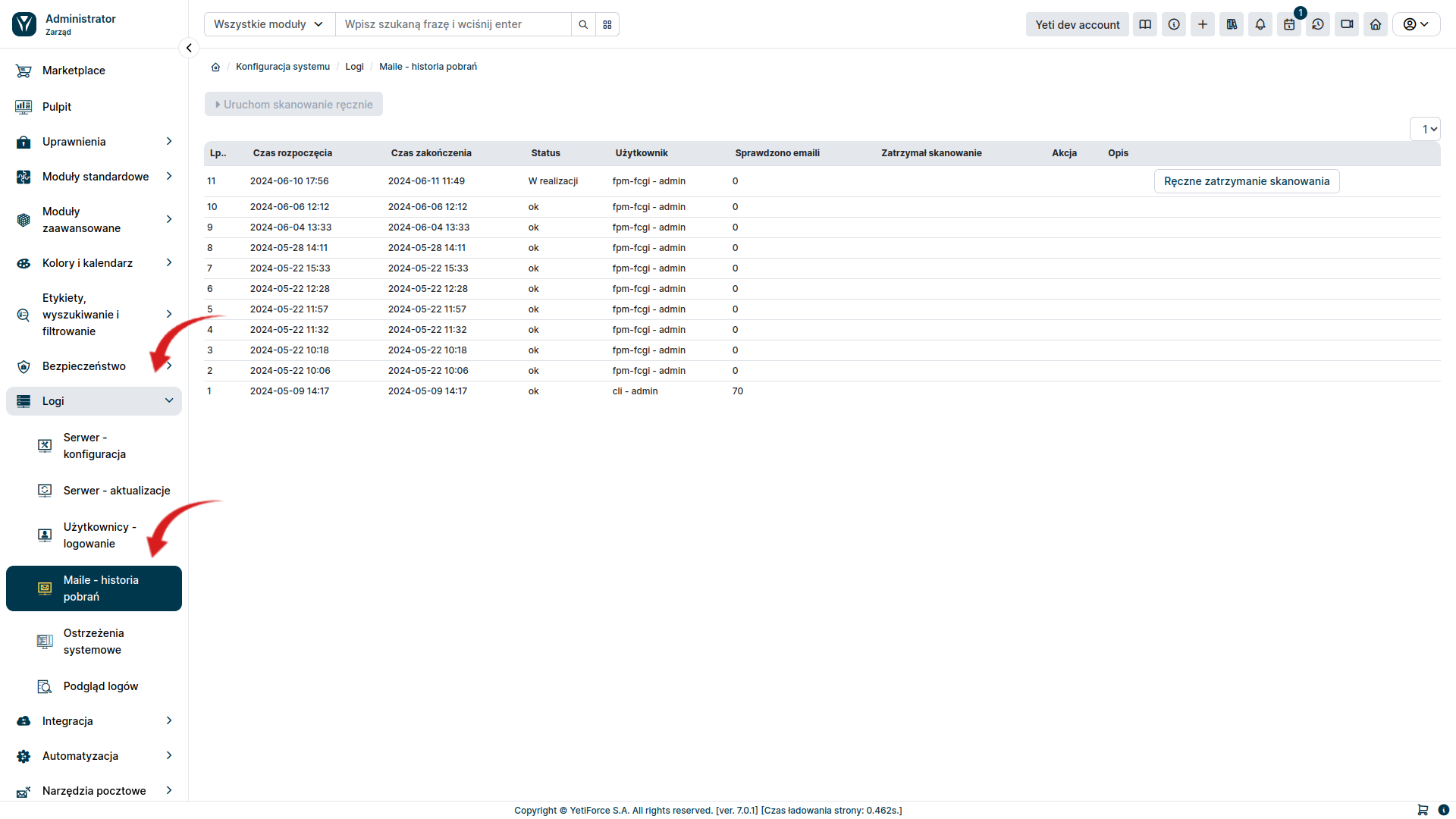Click the search magnifier icon
Image resolution: width=1456 pixels, height=819 pixels.
coord(583,24)
